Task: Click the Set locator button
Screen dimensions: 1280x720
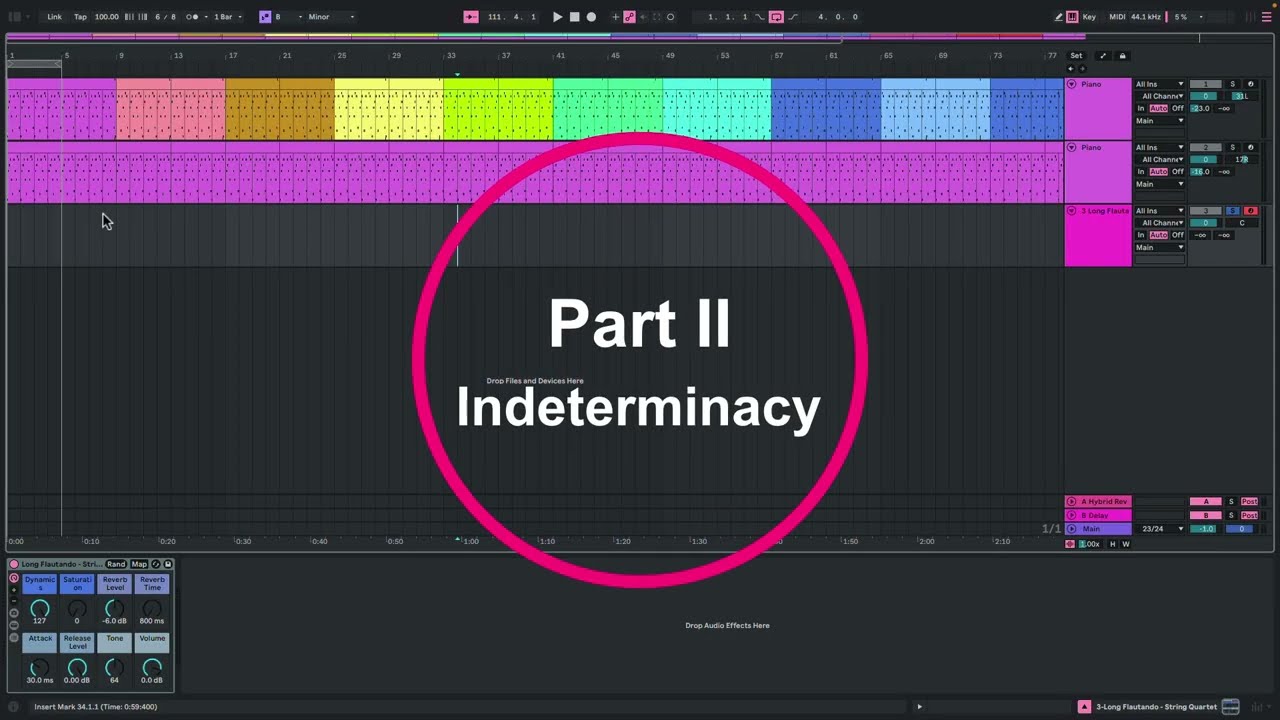Action: point(1076,56)
